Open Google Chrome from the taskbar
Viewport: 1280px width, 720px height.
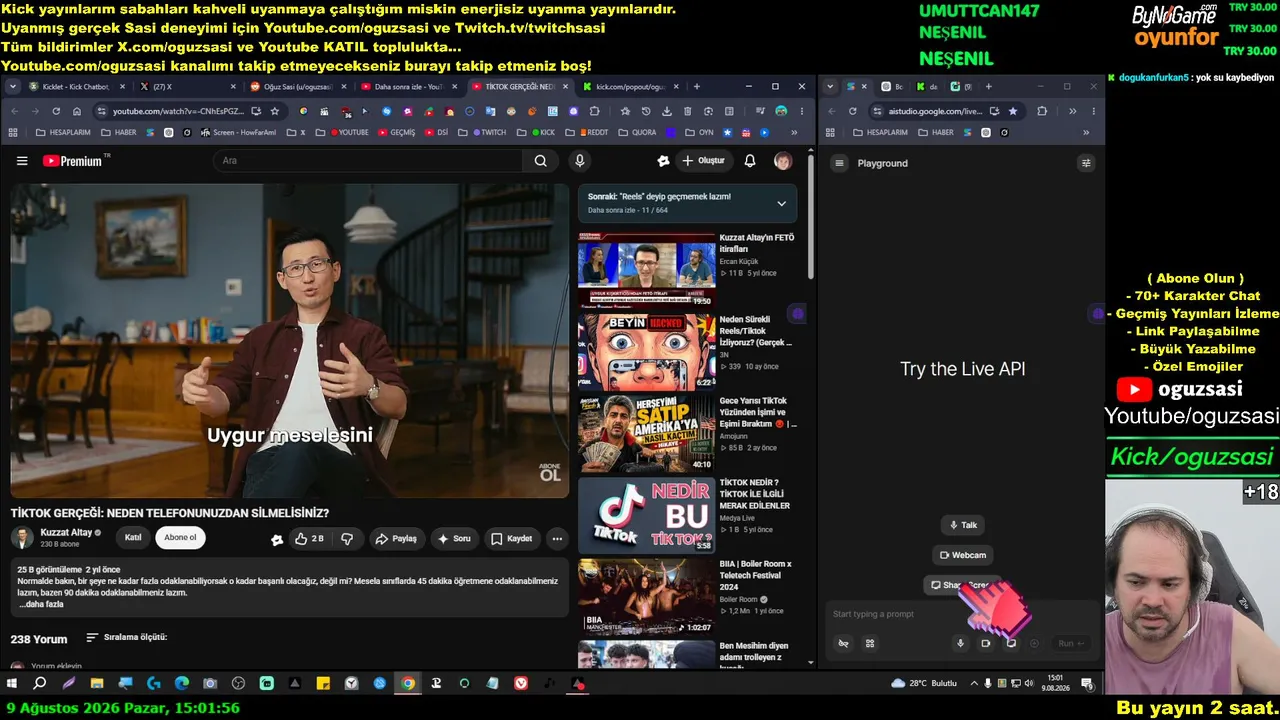point(408,684)
